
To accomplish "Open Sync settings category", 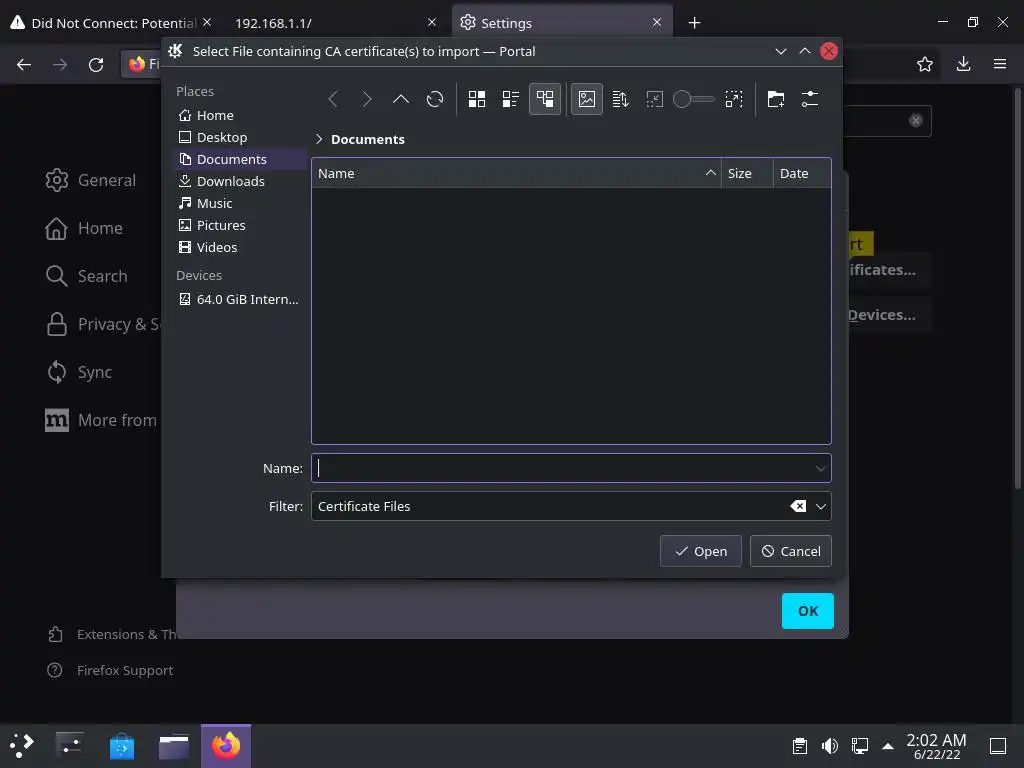I will point(80,372).
